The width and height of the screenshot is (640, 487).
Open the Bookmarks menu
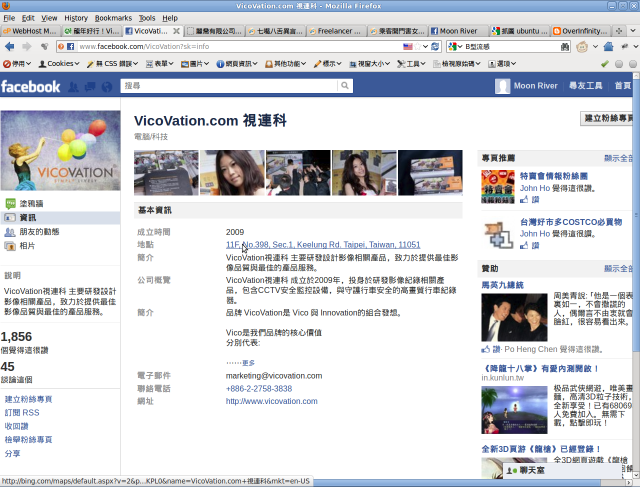tap(113, 18)
